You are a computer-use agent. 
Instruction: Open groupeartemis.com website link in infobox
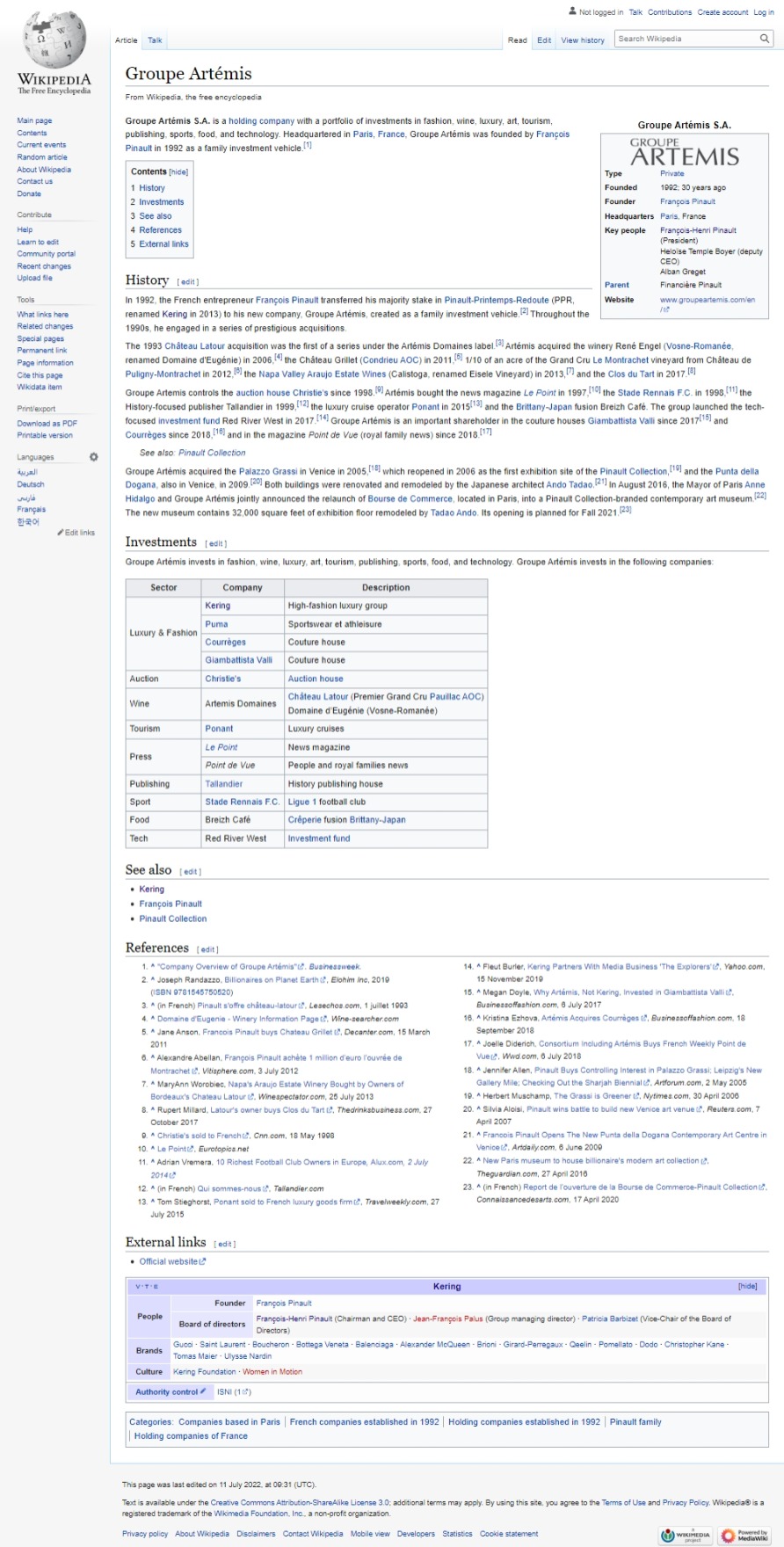(708, 304)
